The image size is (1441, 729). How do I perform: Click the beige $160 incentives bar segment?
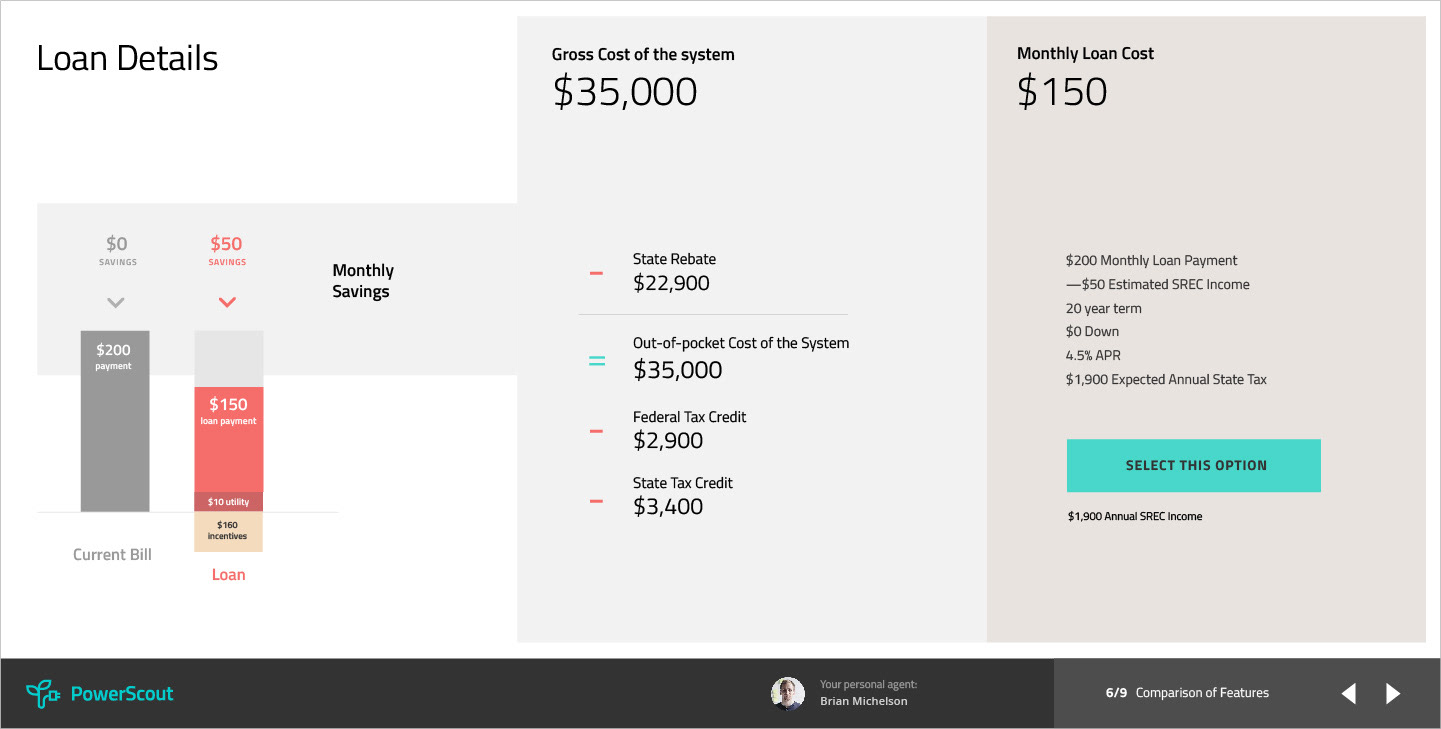point(229,531)
